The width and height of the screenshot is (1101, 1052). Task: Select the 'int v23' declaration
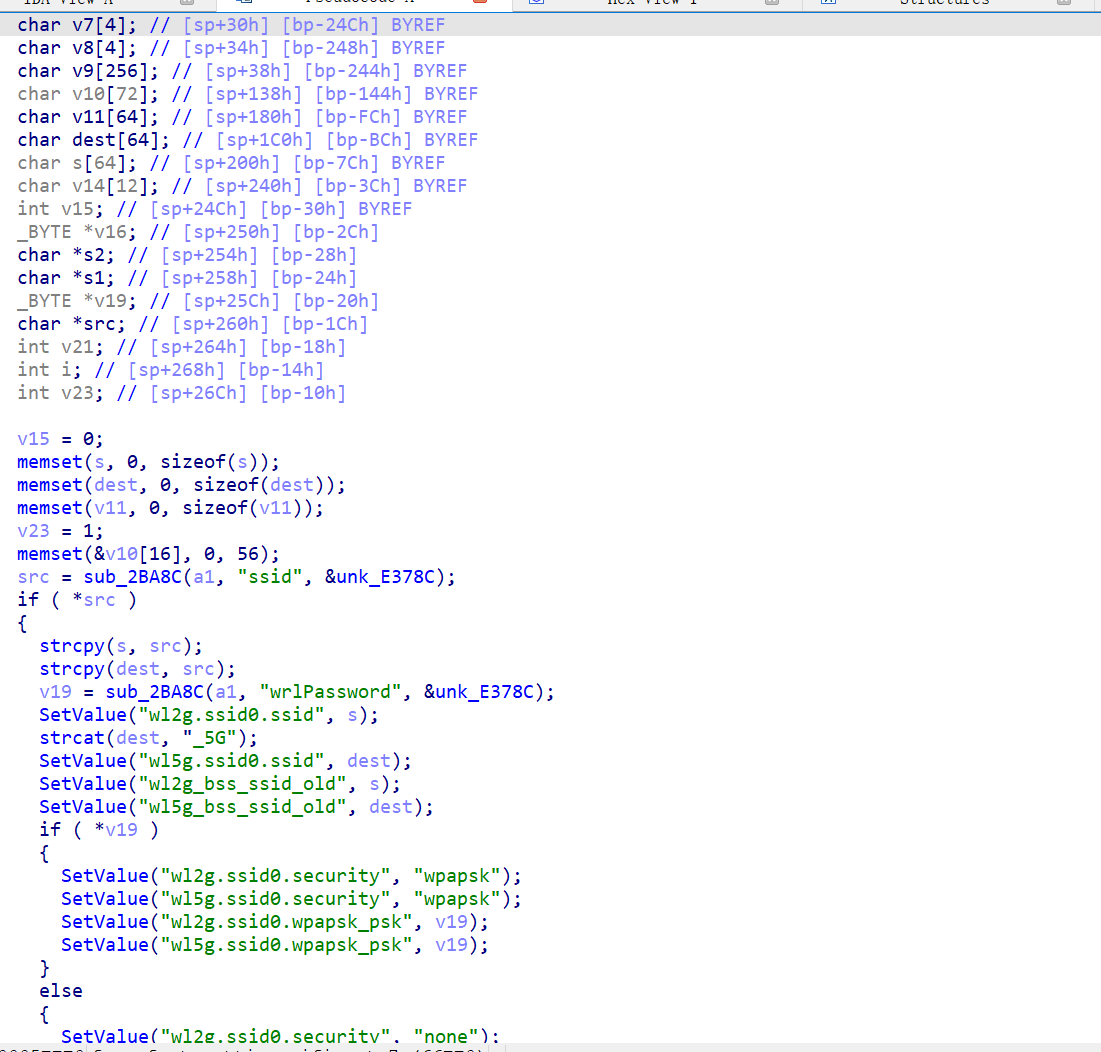tap(182, 393)
